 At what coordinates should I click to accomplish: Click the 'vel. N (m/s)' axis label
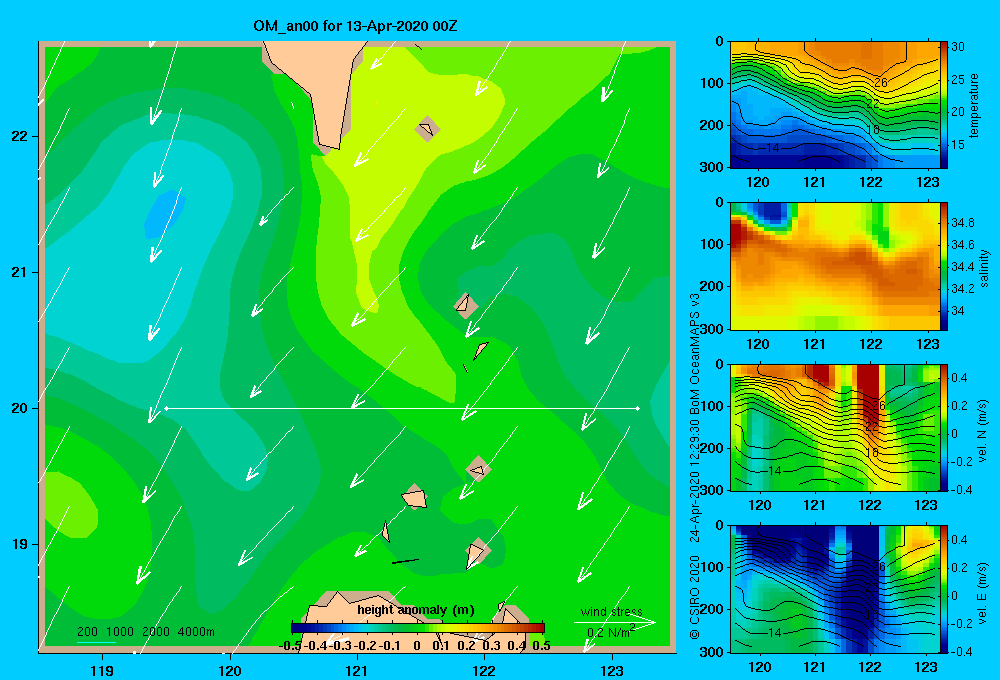[982, 431]
